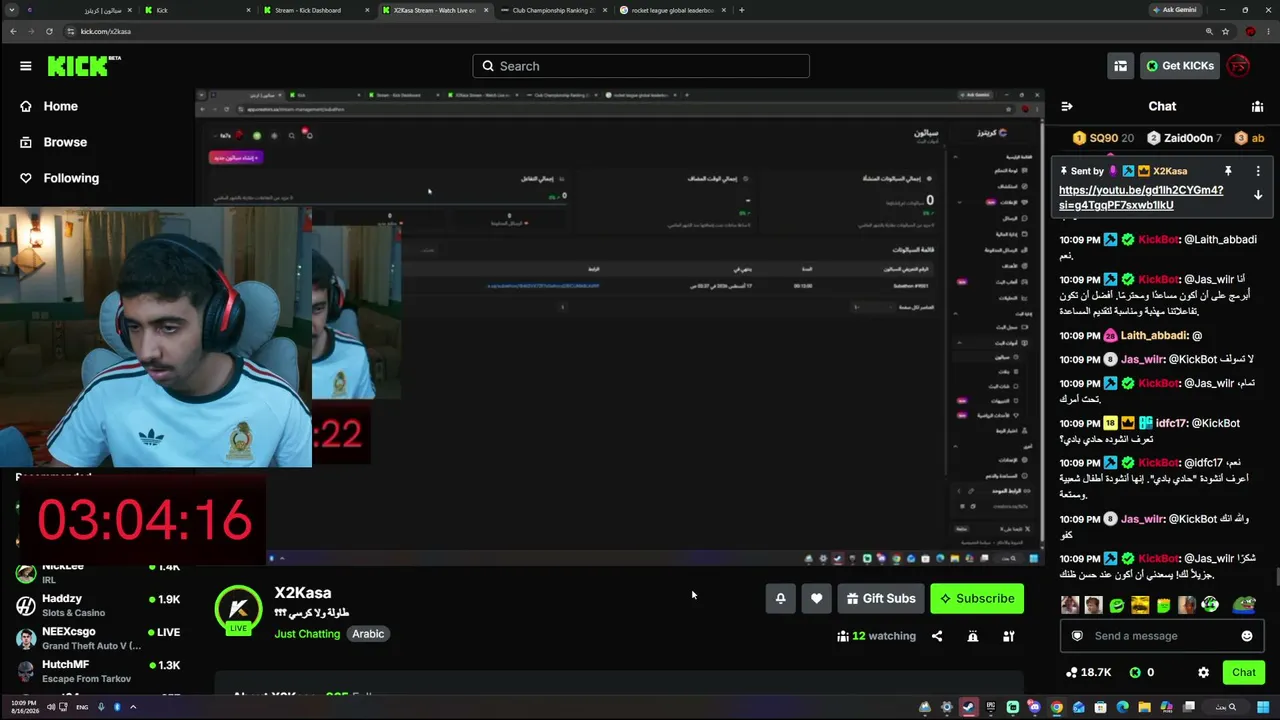Open the emoji picker in the message box

tap(1247, 636)
